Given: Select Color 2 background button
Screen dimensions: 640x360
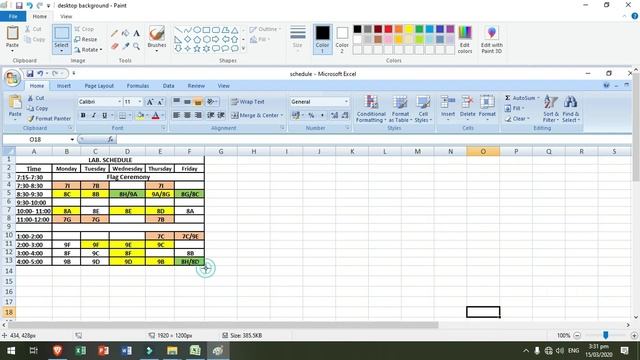Looking at the screenshot, I should point(342,39).
